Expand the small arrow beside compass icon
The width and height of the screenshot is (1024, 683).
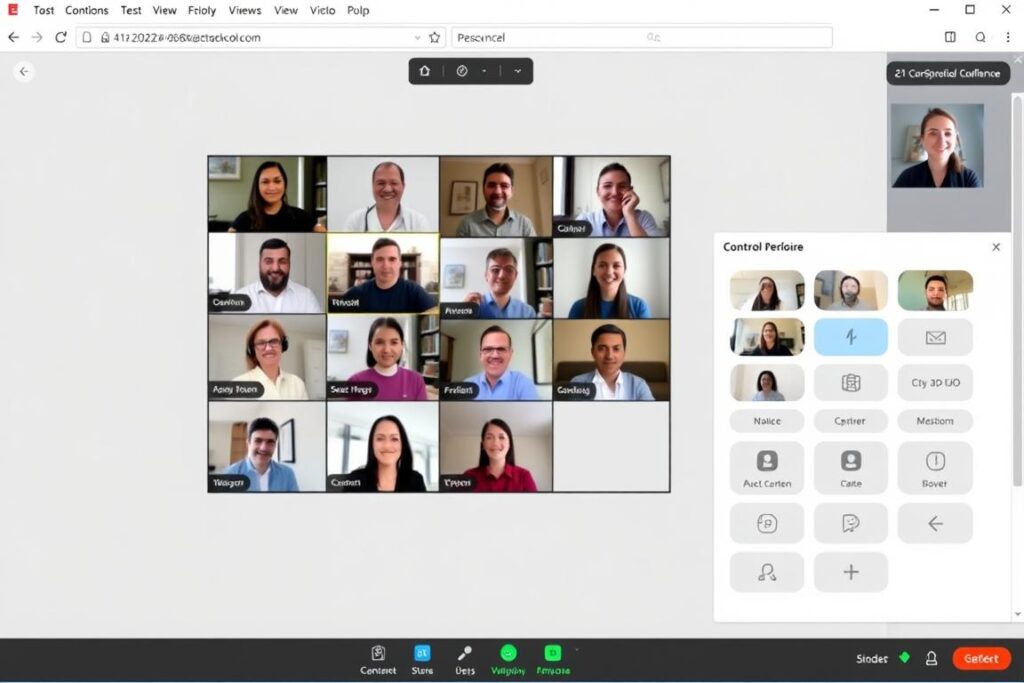(x=484, y=71)
